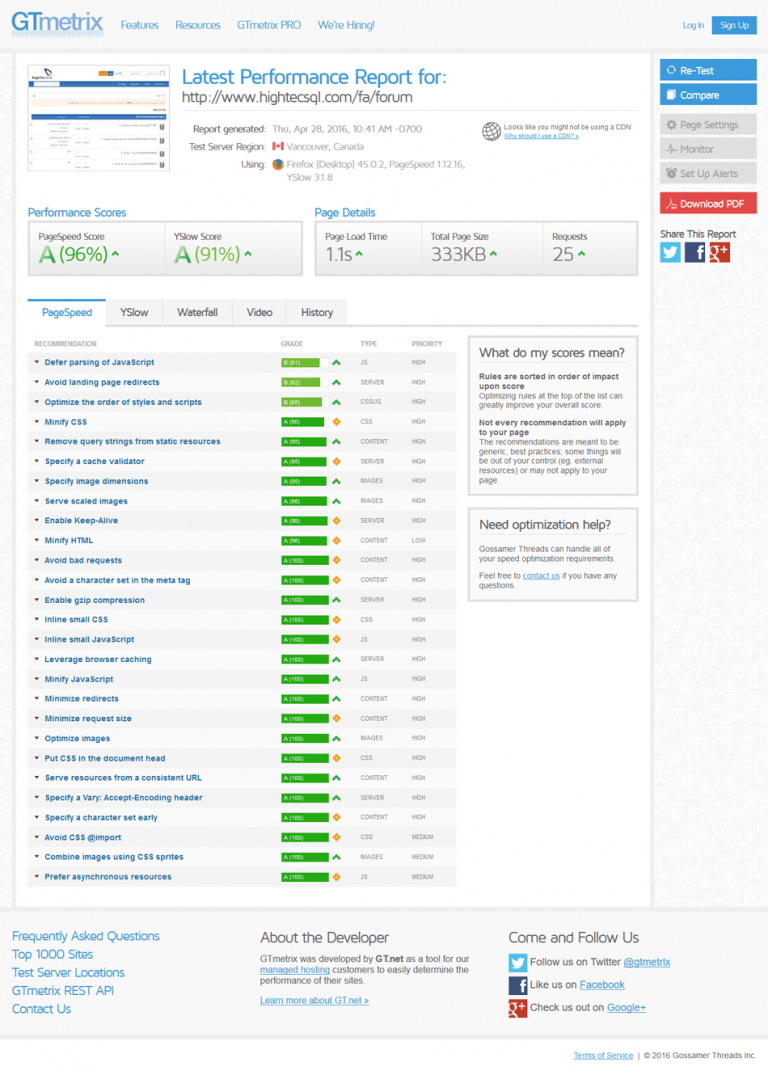768x1071 pixels.
Task: Click the Download PDF button
Action: tap(708, 204)
